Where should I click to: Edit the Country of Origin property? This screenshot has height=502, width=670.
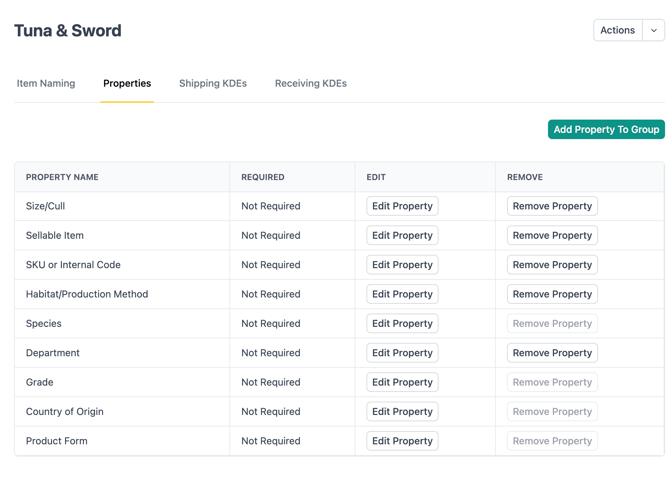(x=402, y=412)
